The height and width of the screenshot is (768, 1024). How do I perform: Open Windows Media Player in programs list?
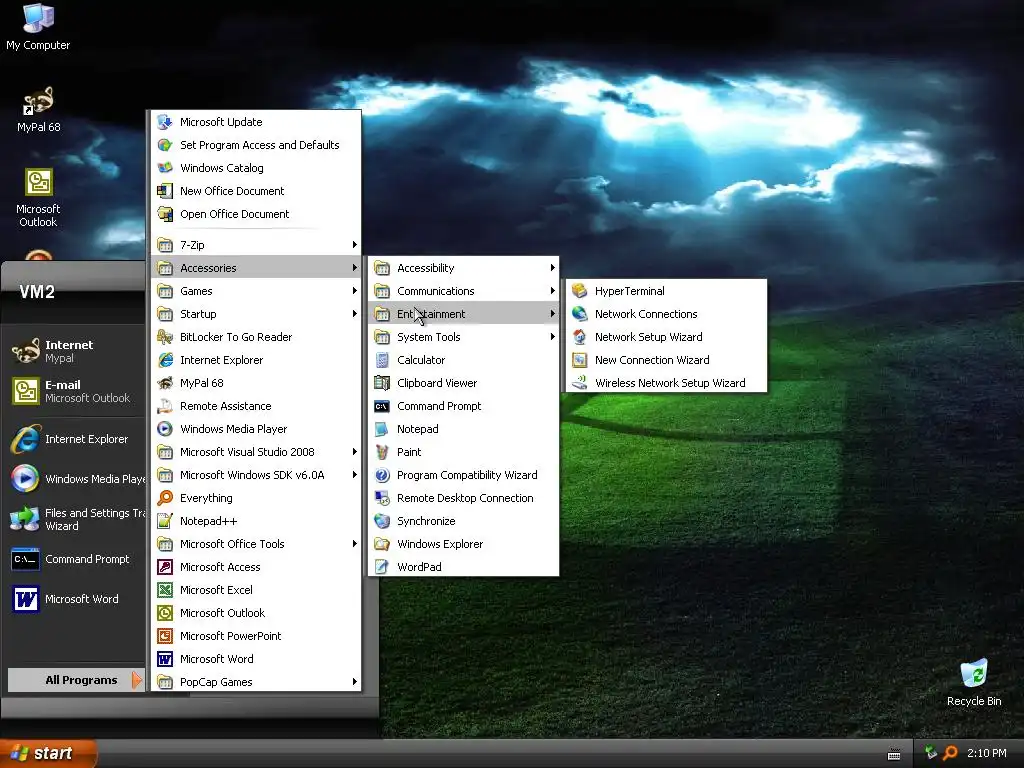[x=256, y=428]
